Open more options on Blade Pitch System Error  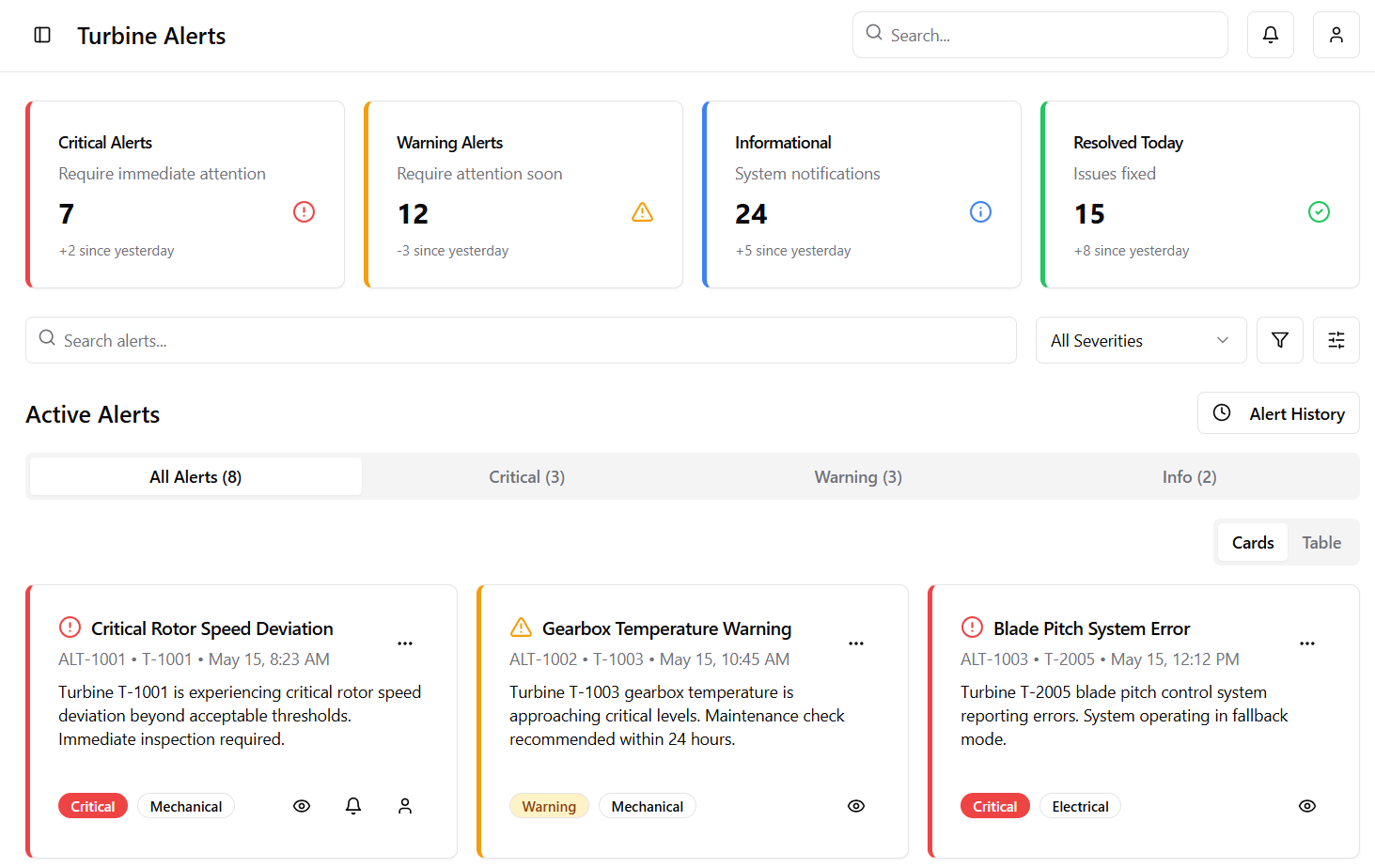point(1307,643)
